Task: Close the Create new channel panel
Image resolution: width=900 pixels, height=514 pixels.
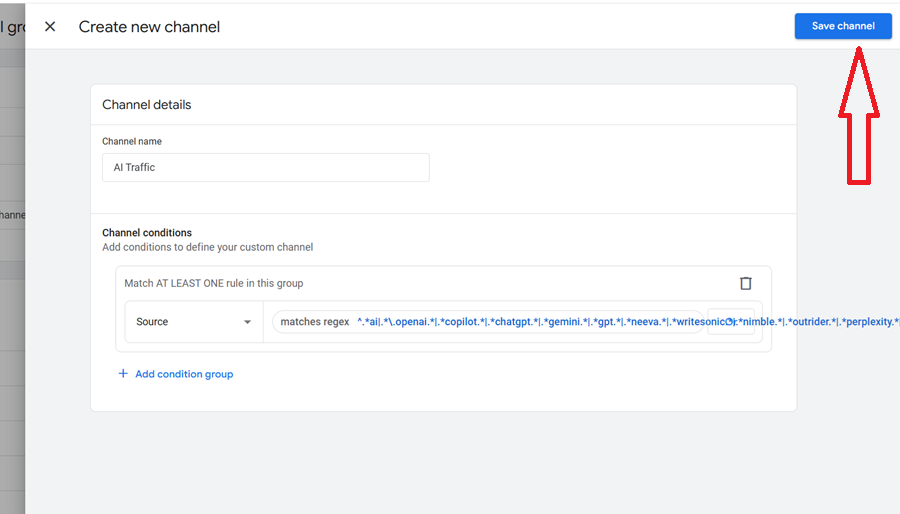Action: [x=50, y=27]
